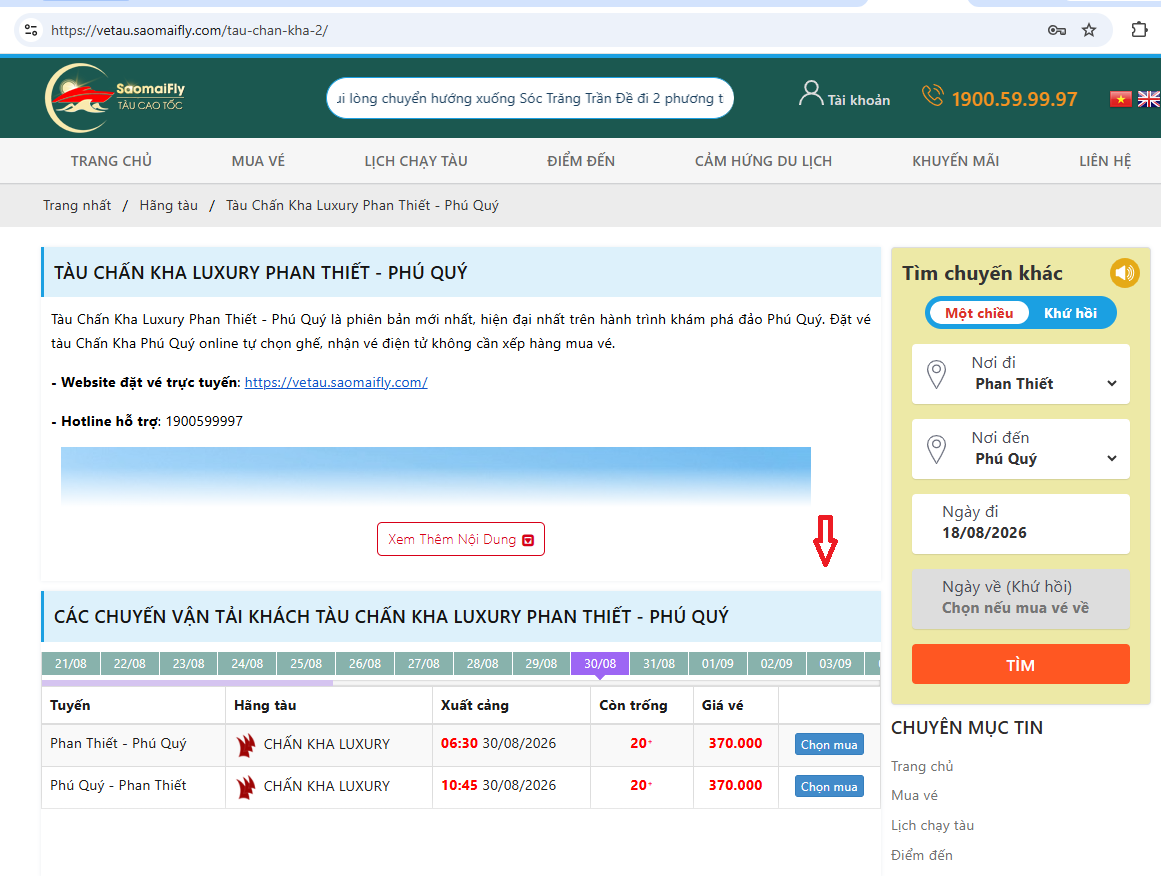Select the 29/08 date tab
The image size is (1161, 876).
(x=541, y=663)
